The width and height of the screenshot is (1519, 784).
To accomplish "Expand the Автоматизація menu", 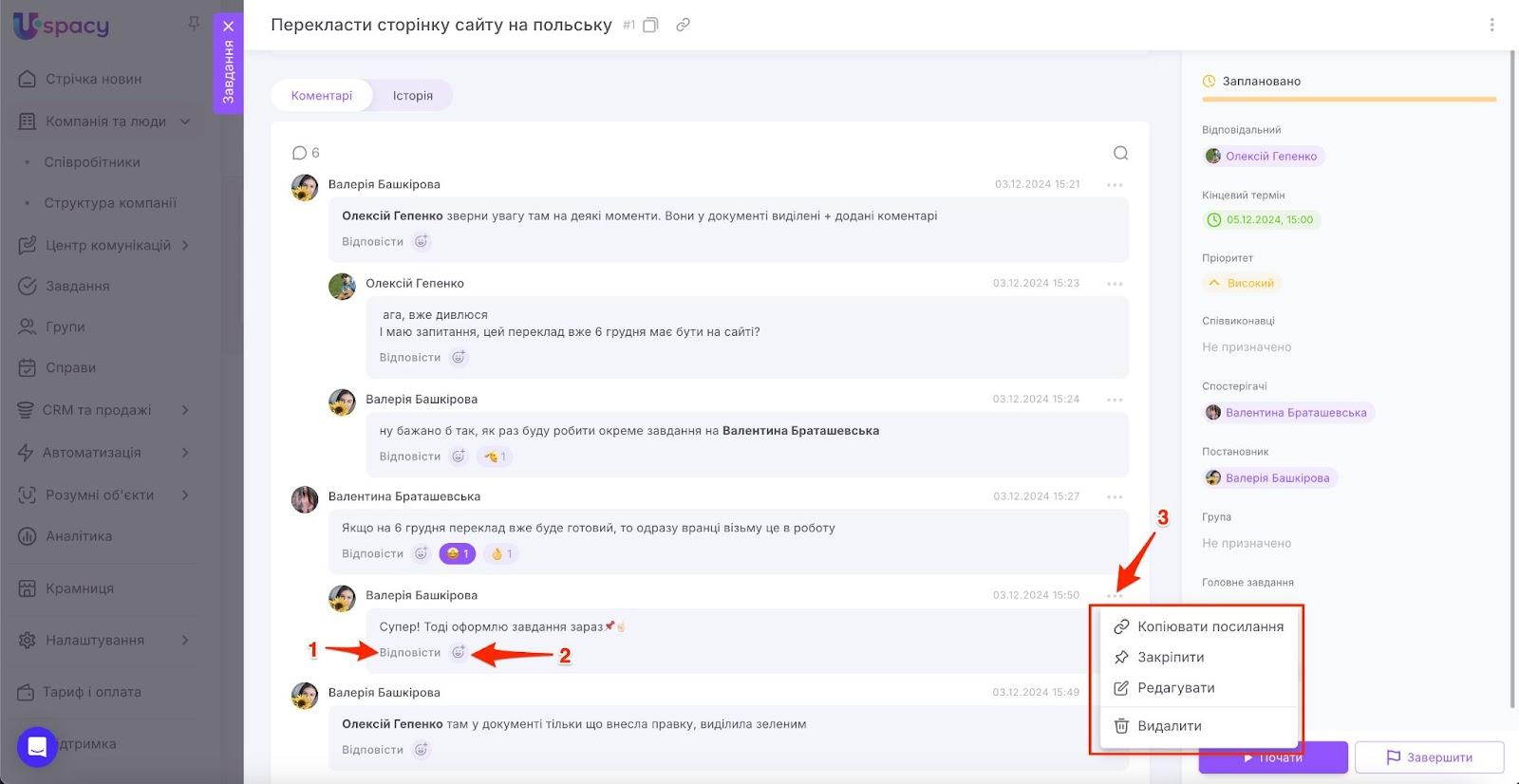I will (x=185, y=453).
